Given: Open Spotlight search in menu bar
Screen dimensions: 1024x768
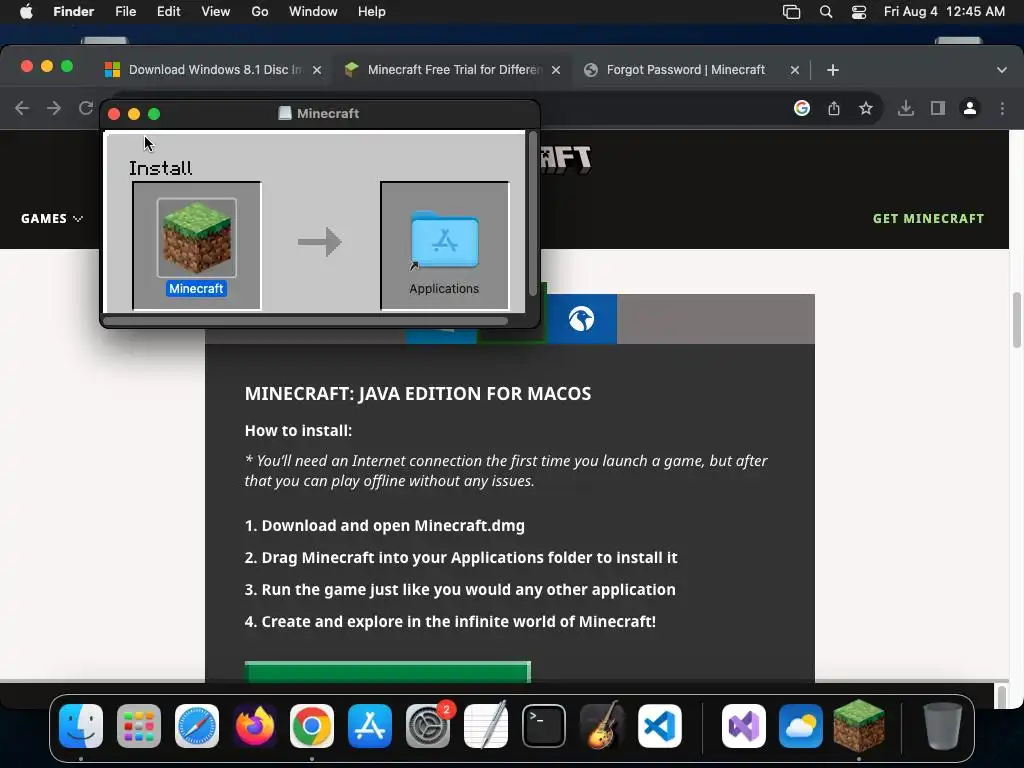Looking at the screenshot, I should click(x=825, y=12).
